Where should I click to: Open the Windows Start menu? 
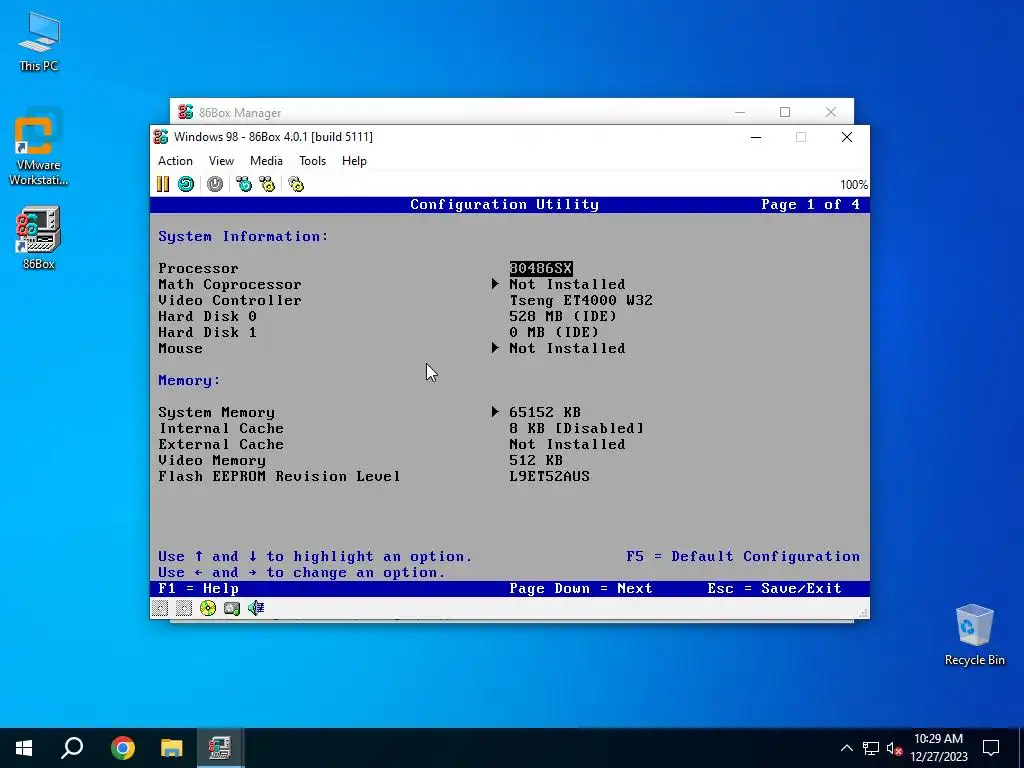(24, 748)
